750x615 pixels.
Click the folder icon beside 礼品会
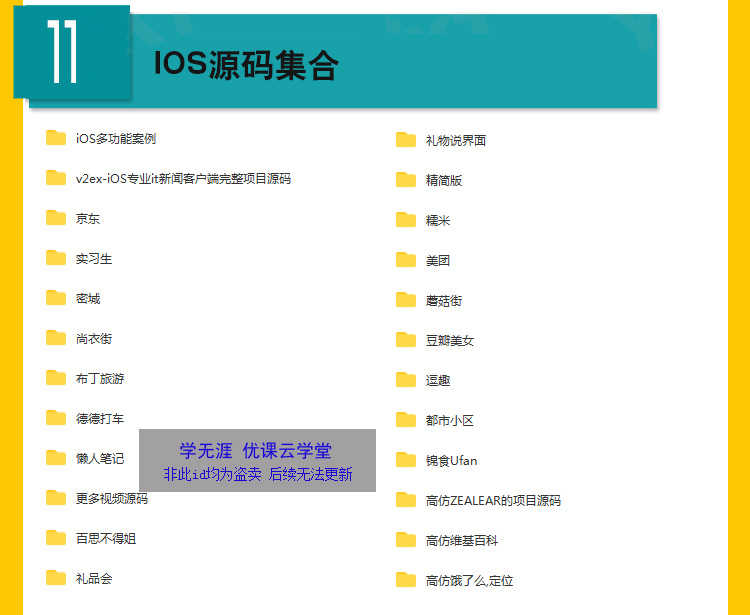click(x=56, y=578)
